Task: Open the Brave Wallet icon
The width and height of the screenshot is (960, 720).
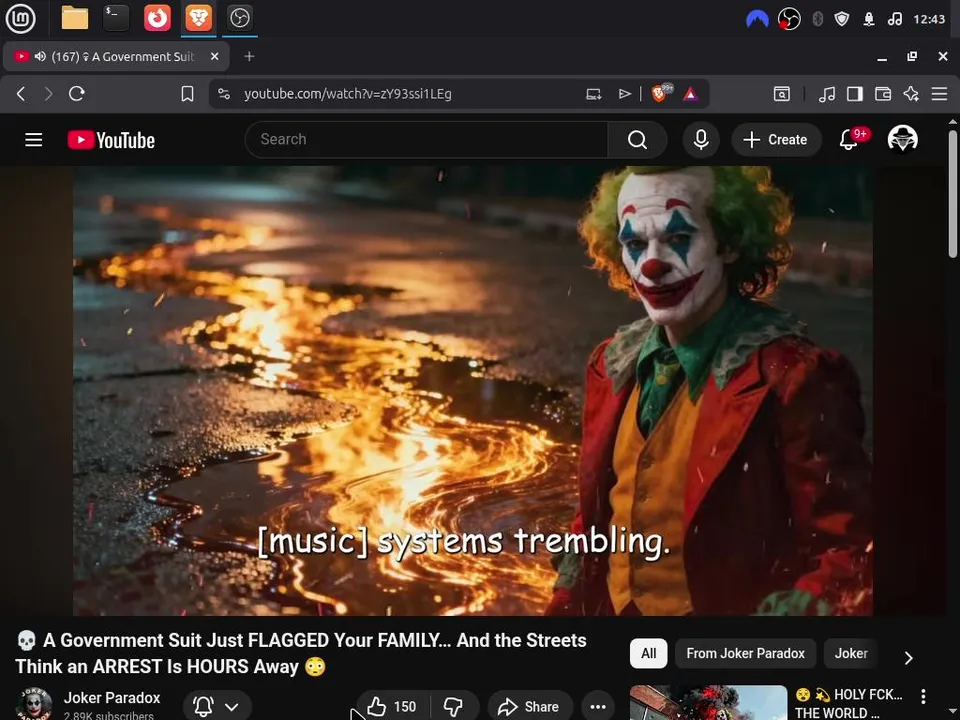Action: (883, 94)
